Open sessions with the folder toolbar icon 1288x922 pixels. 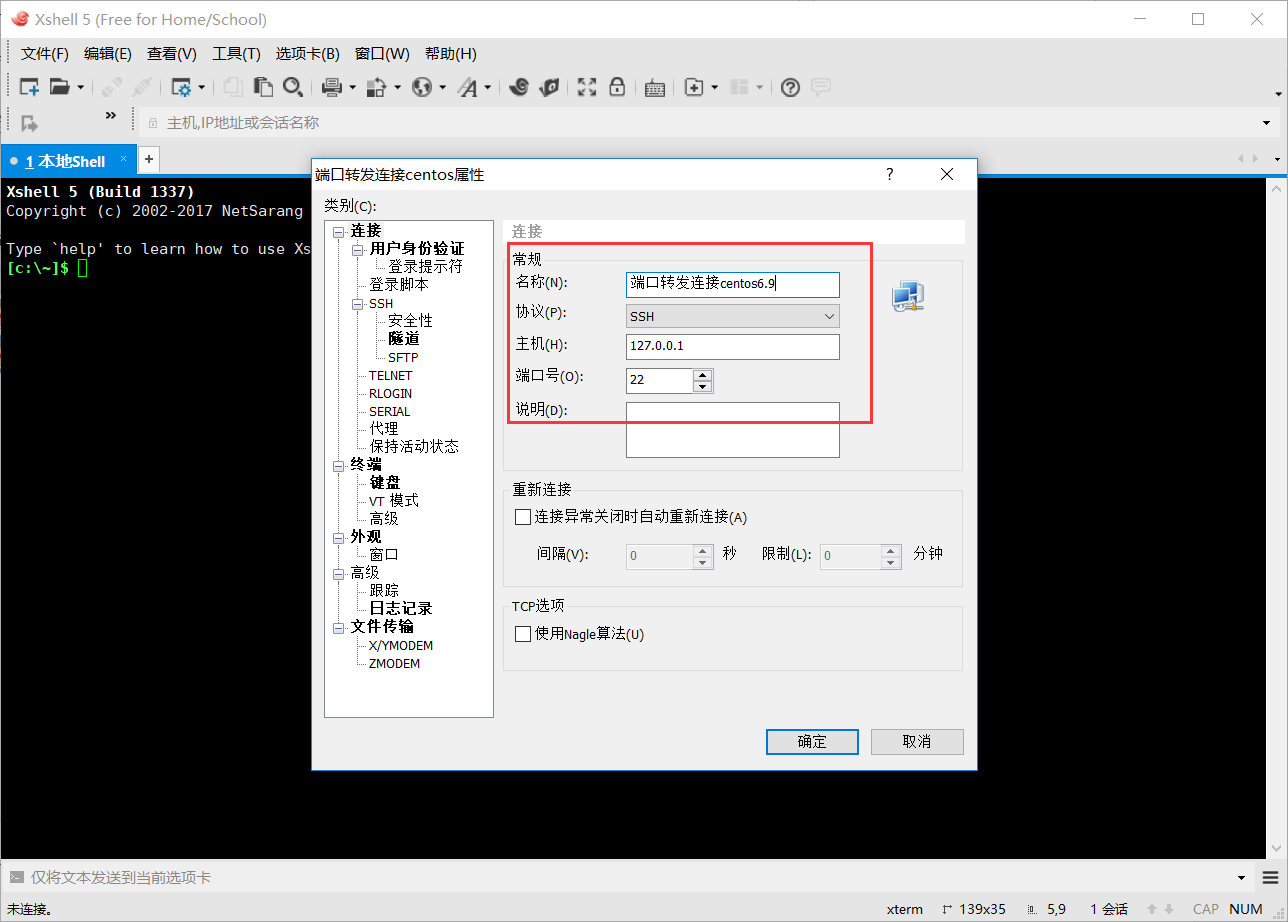[60, 87]
